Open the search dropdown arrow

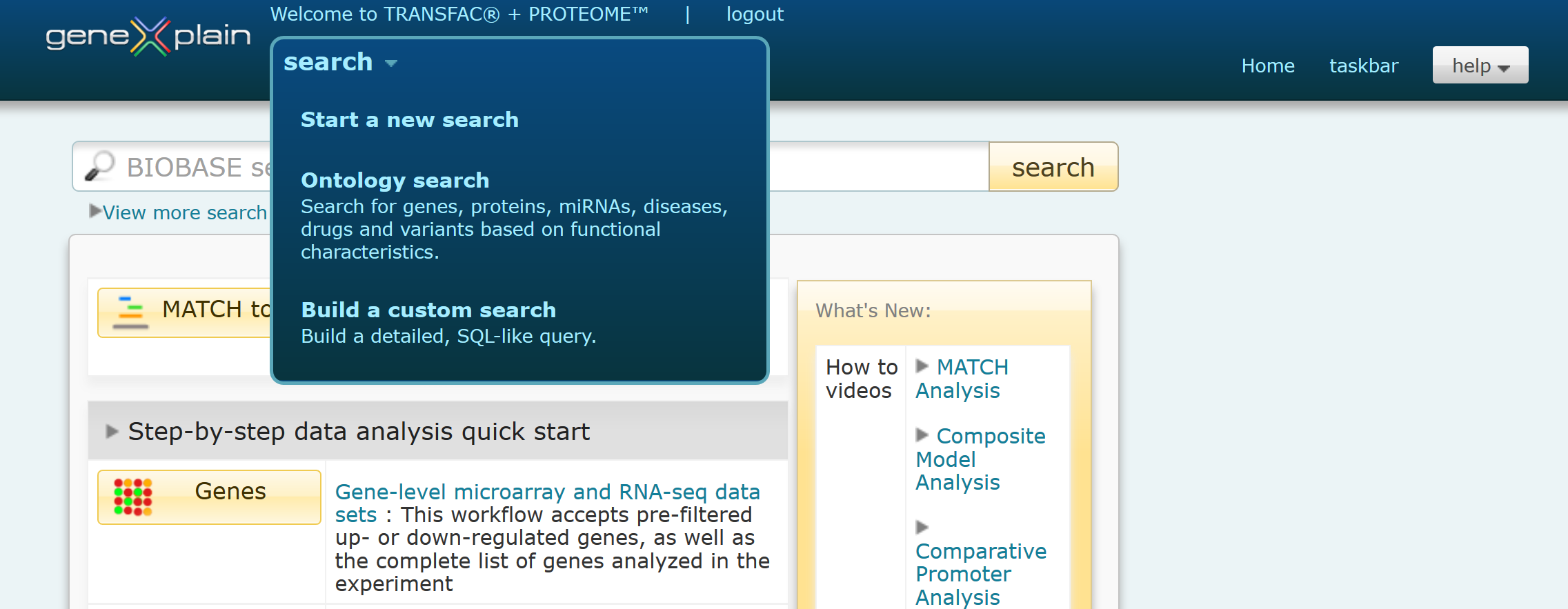391,63
